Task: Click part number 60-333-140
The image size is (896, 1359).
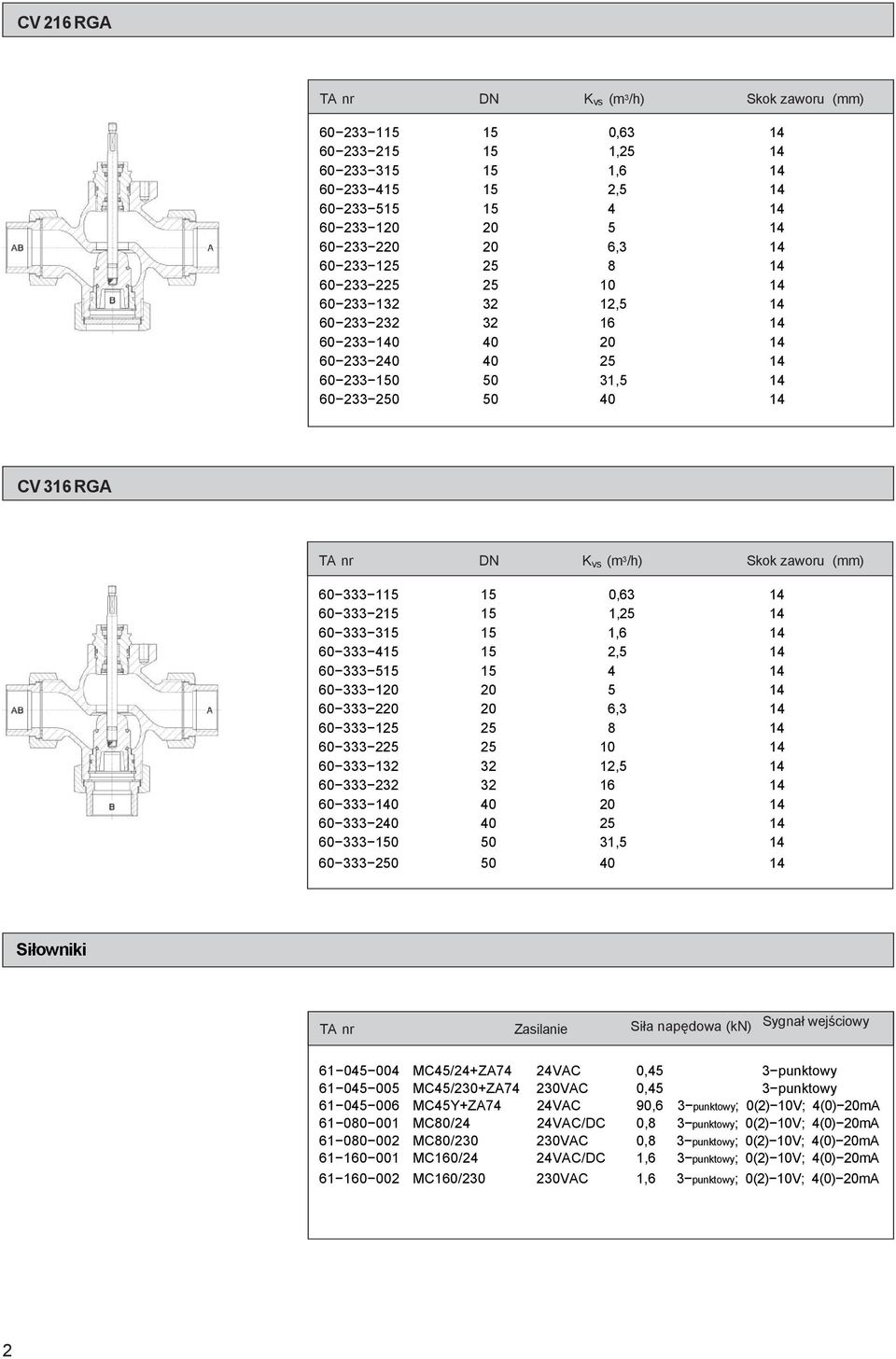Action: click(358, 805)
